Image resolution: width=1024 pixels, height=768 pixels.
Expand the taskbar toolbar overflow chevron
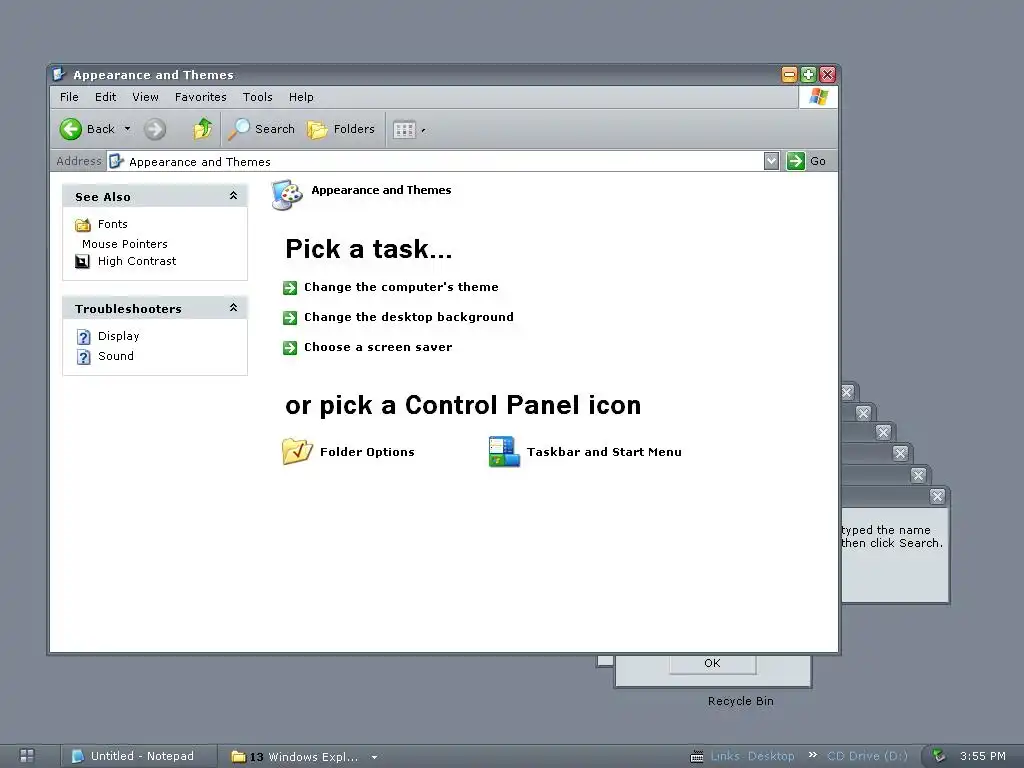(x=812, y=755)
